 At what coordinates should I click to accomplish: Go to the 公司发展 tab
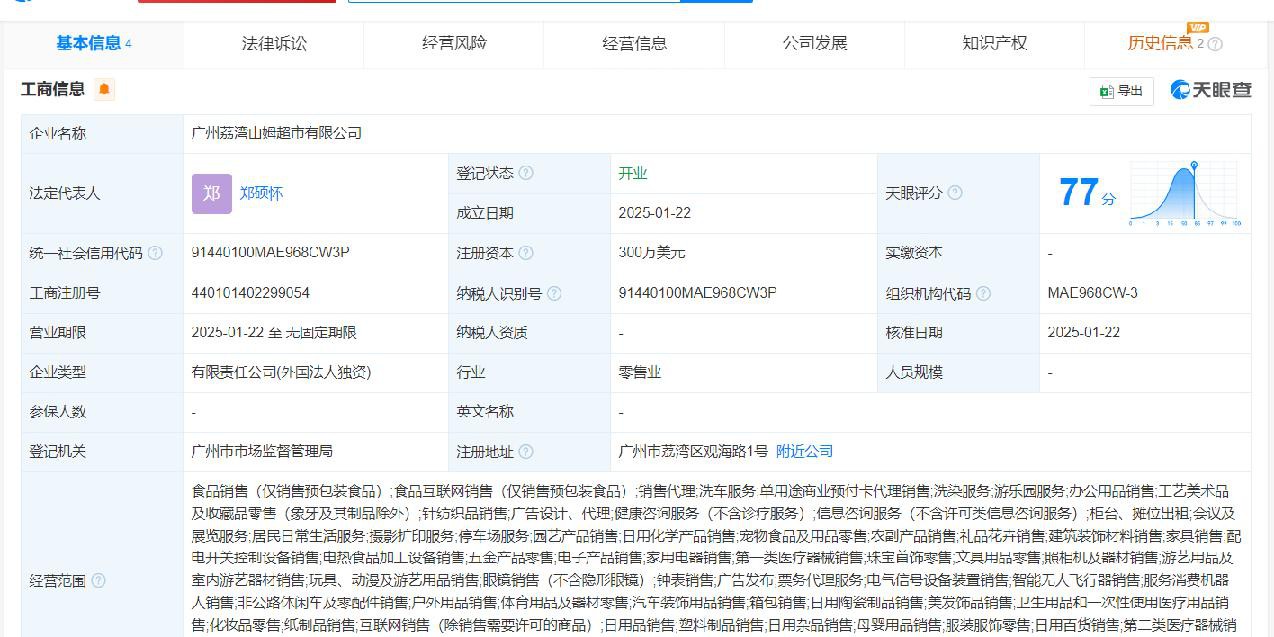click(x=814, y=43)
